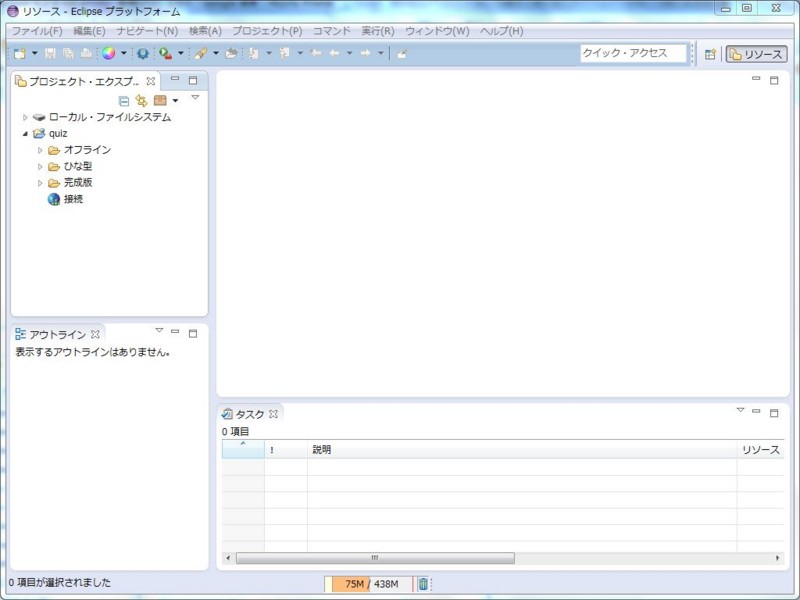Close the タスク tab
This screenshot has height=600, width=800.
tap(273, 414)
